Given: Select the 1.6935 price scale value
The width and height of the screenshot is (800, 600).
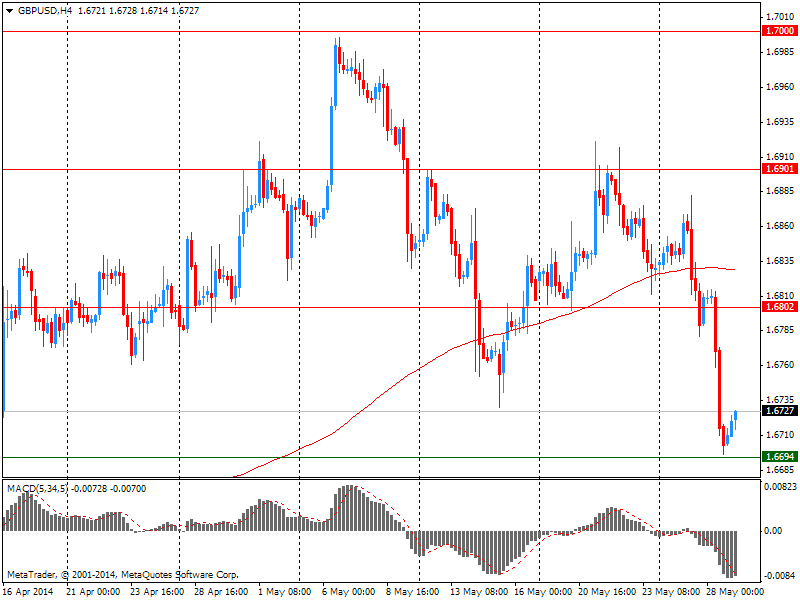Looking at the screenshot, I should click(x=780, y=121).
